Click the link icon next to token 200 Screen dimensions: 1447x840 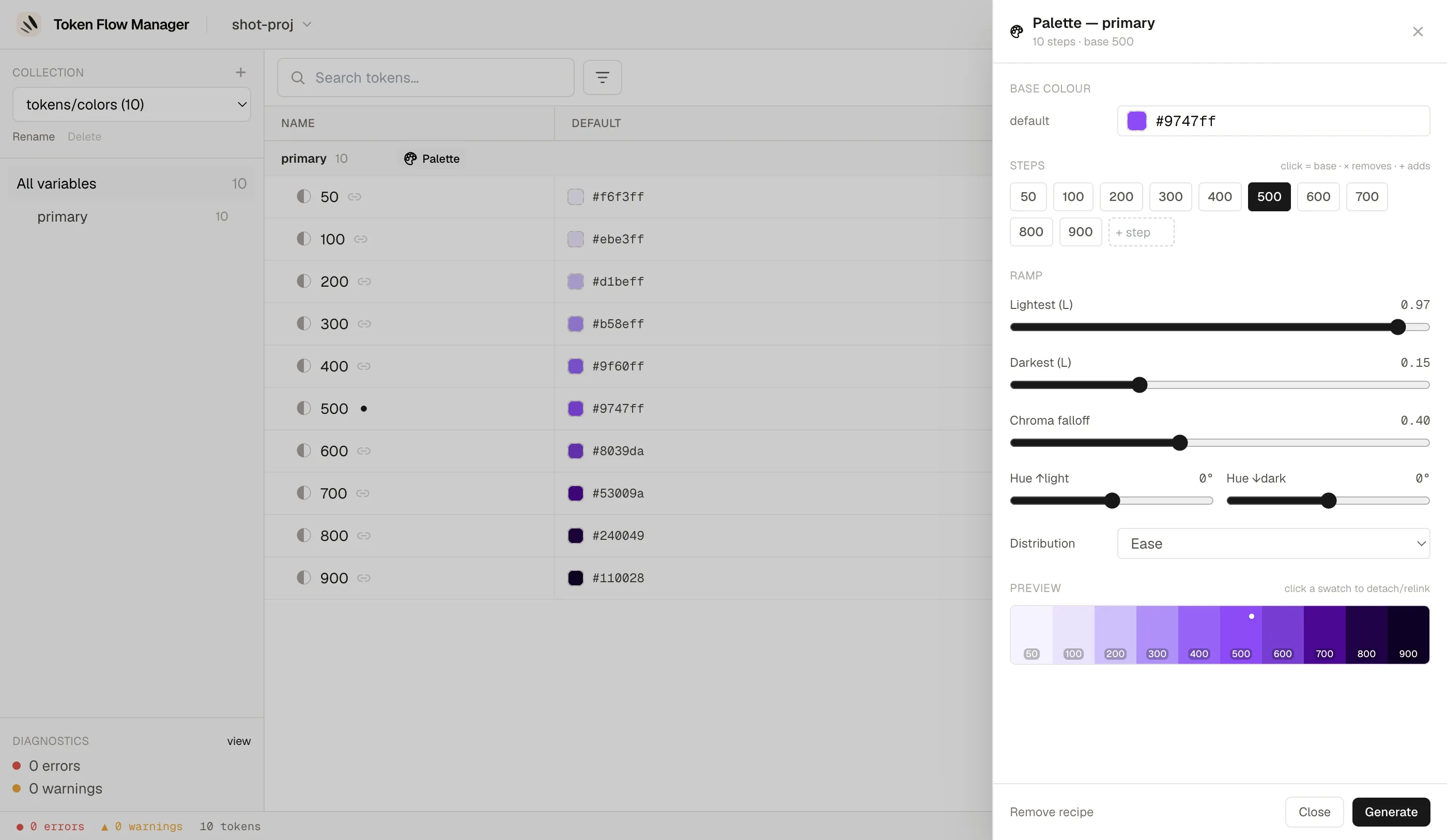(364, 282)
